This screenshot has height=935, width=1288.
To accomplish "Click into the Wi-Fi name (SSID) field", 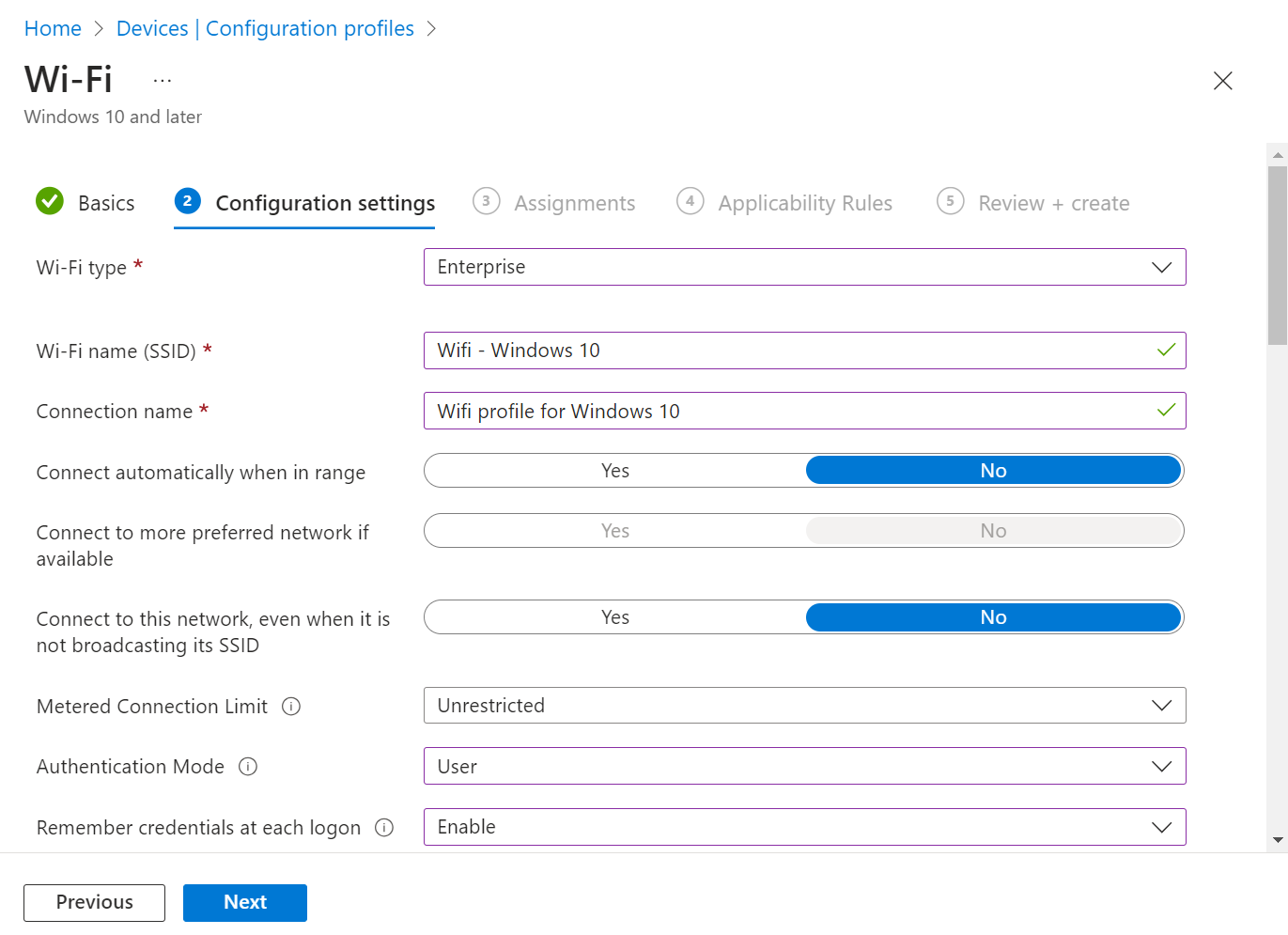I will [789, 351].
